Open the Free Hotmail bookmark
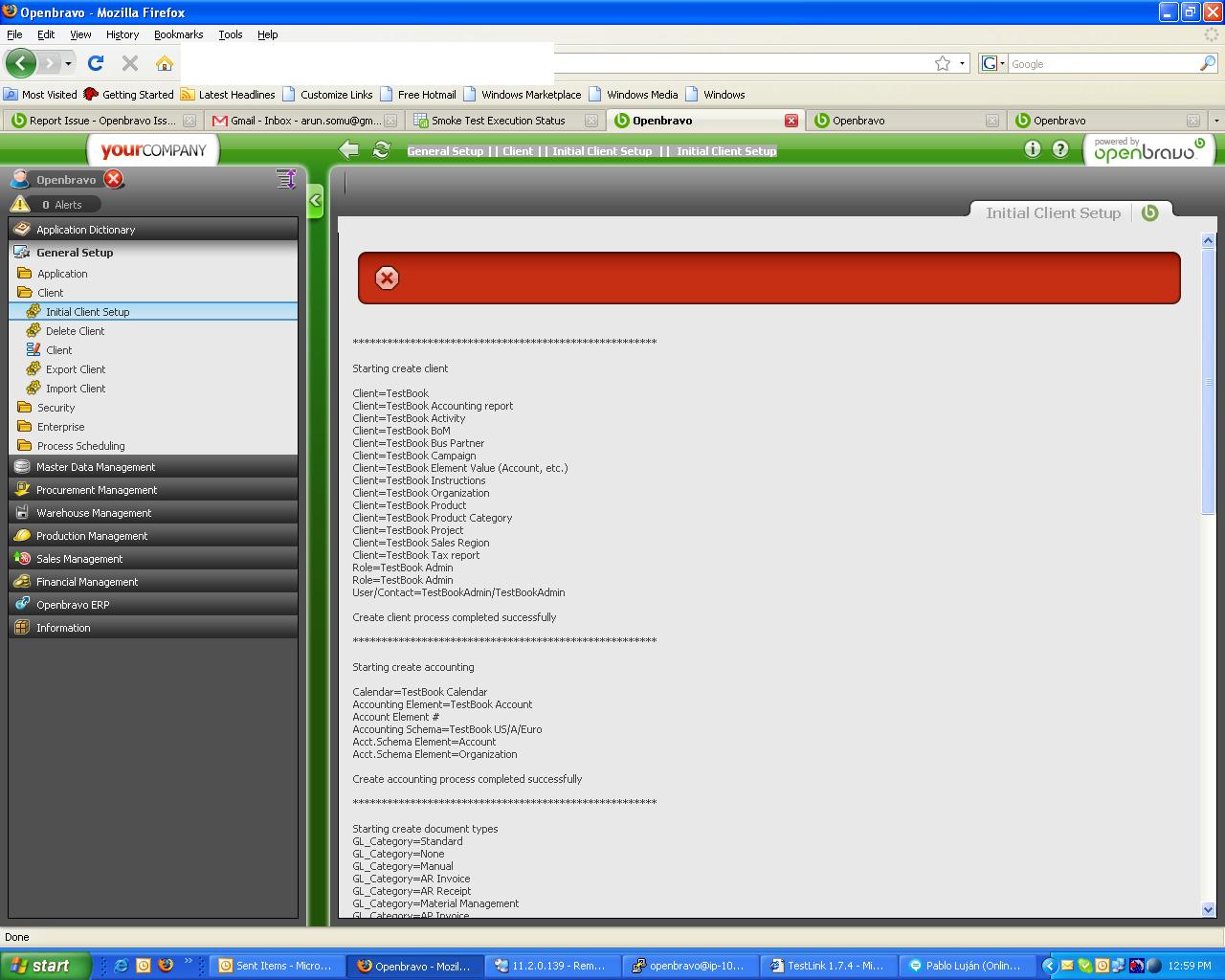Image resolution: width=1225 pixels, height=980 pixels. tap(418, 95)
